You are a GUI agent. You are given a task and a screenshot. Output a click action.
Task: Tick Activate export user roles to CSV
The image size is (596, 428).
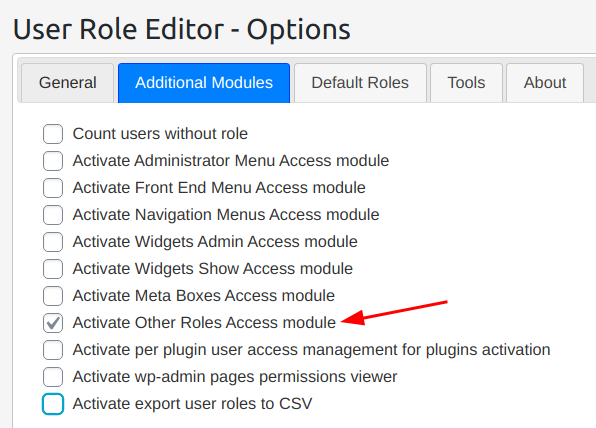coord(53,404)
